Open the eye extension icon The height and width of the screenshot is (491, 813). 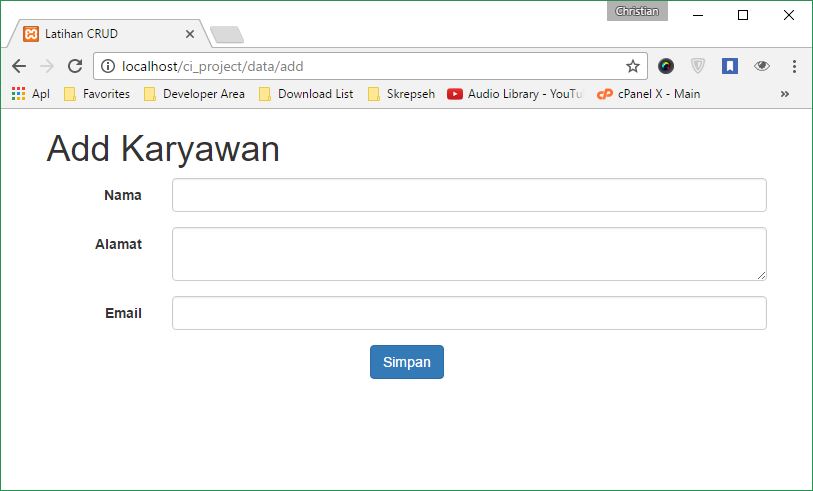pyautogui.click(x=762, y=66)
